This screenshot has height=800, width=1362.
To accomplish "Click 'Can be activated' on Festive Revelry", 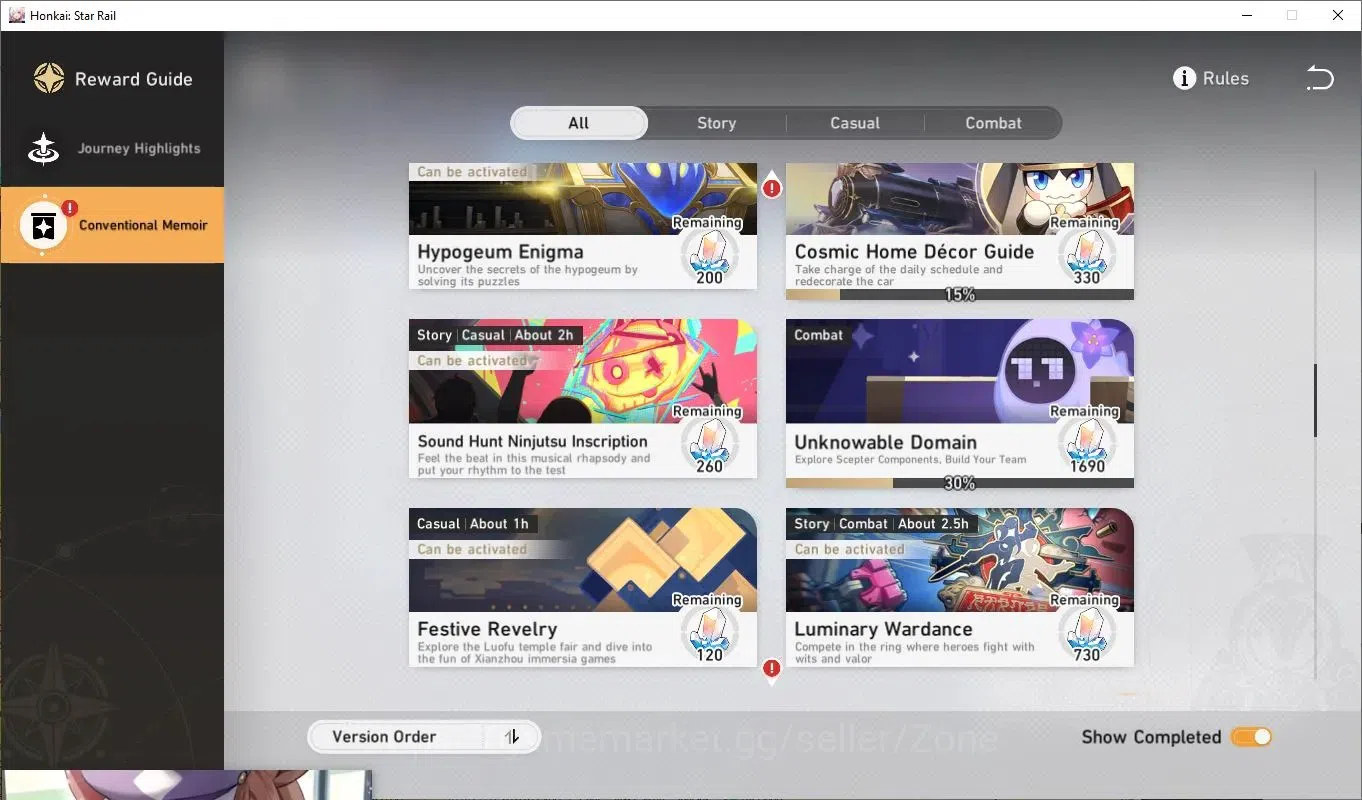I will [x=472, y=549].
